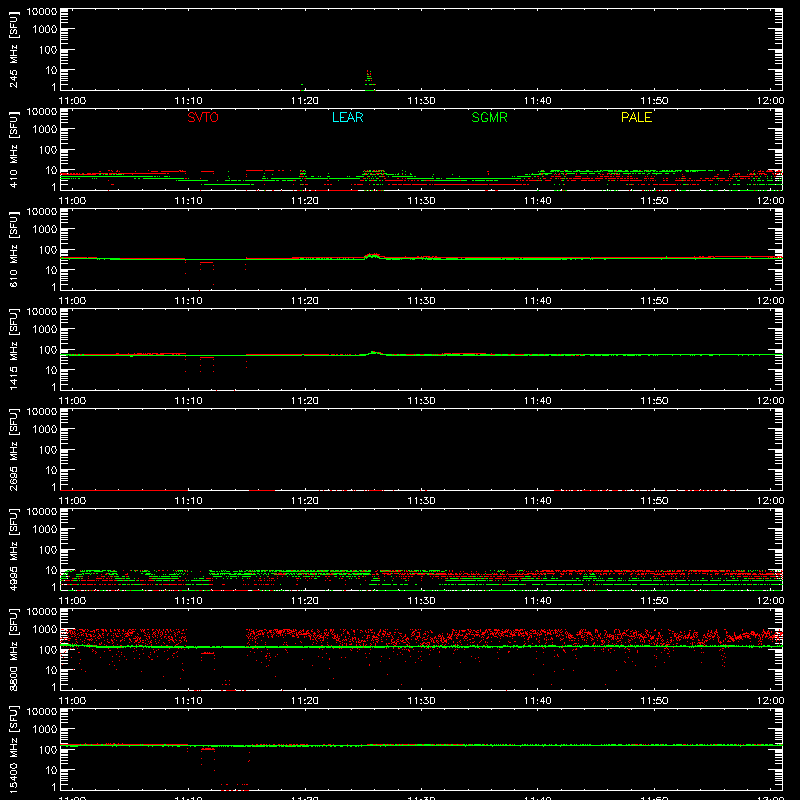The width and height of the screenshot is (800, 800).
Task: Click the yellow PALE station label
Action: (x=636, y=117)
